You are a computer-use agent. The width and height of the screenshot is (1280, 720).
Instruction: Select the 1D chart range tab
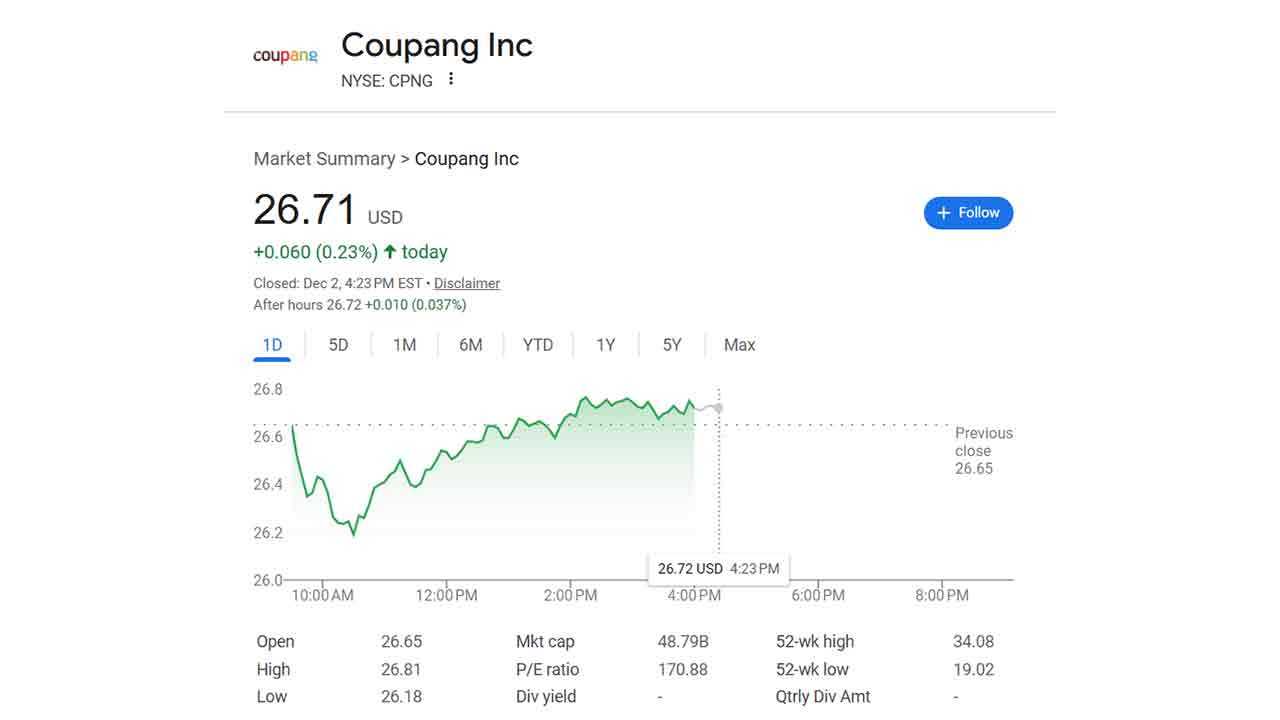[272, 345]
